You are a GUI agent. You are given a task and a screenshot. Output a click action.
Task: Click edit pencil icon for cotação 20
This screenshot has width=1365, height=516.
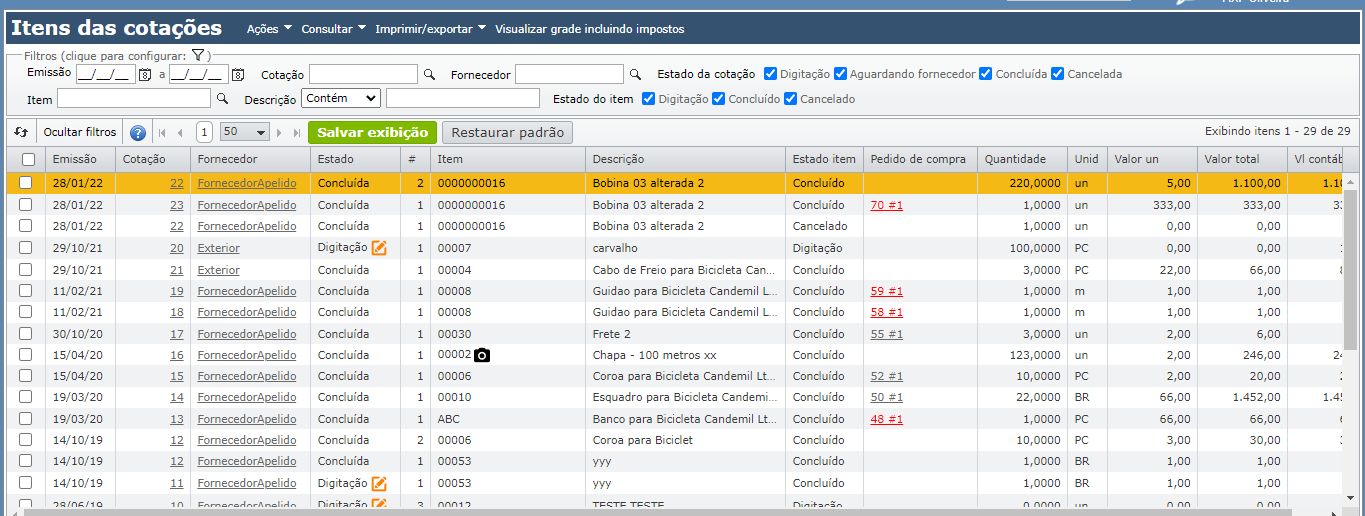click(379, 247)
